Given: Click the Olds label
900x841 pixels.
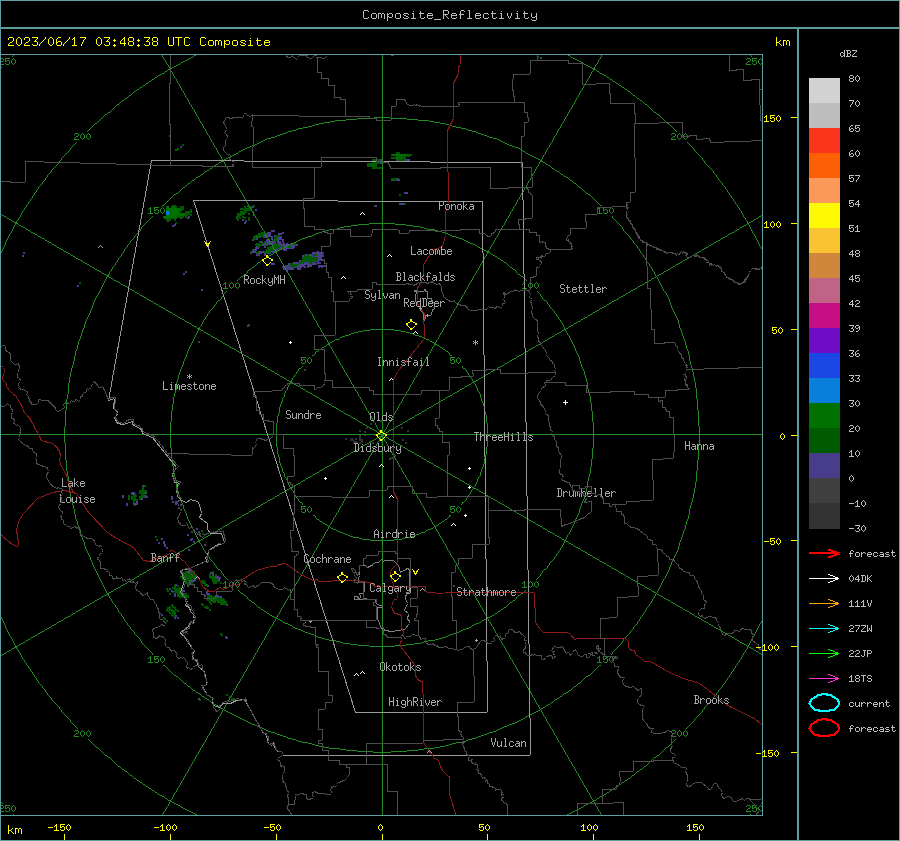Looking at the screenshot, I should click(x=381, y=417).
